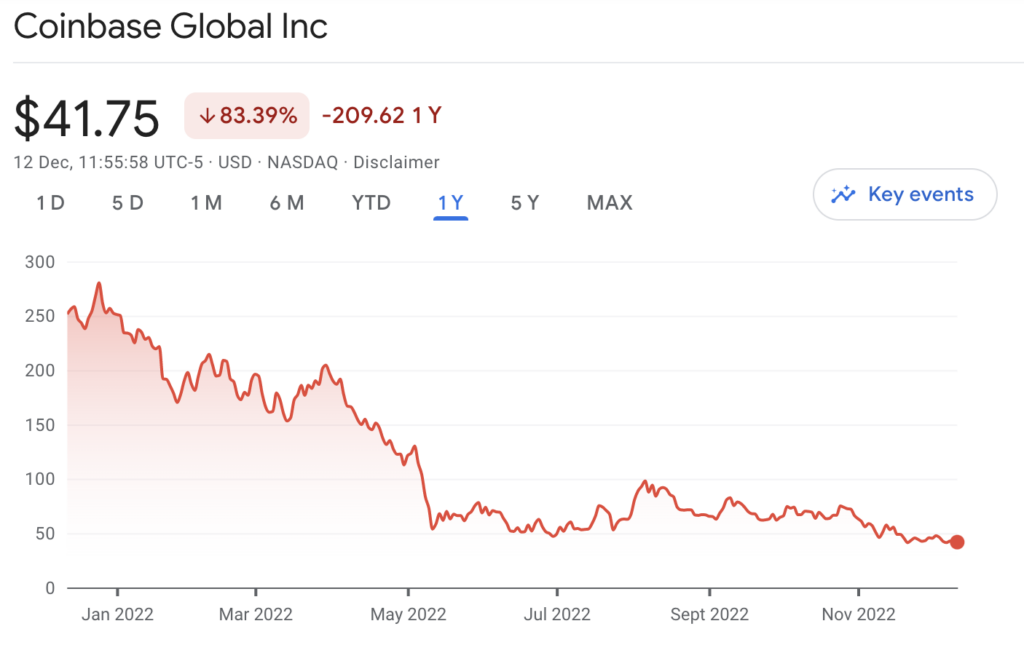
Task: Click the red current-price dot on the chart
Action: pyautogui.click(x=957, y=542)
